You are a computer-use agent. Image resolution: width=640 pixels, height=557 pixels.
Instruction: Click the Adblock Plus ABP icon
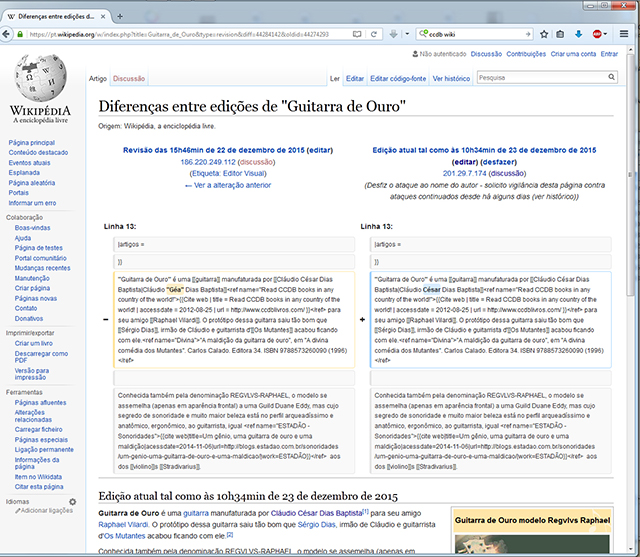(597, 33)
